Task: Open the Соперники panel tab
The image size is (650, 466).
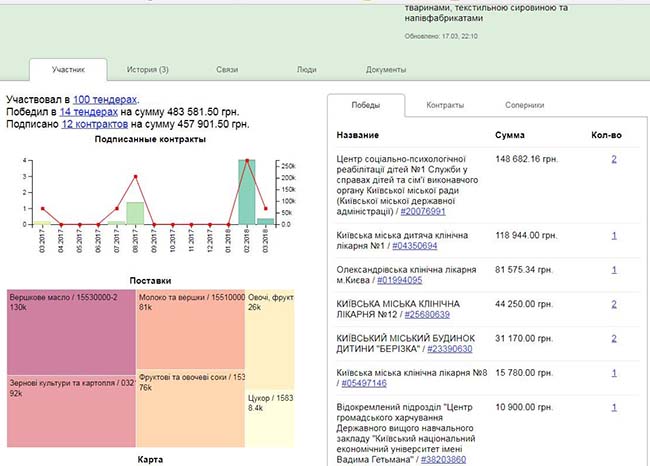Action: 524,105
